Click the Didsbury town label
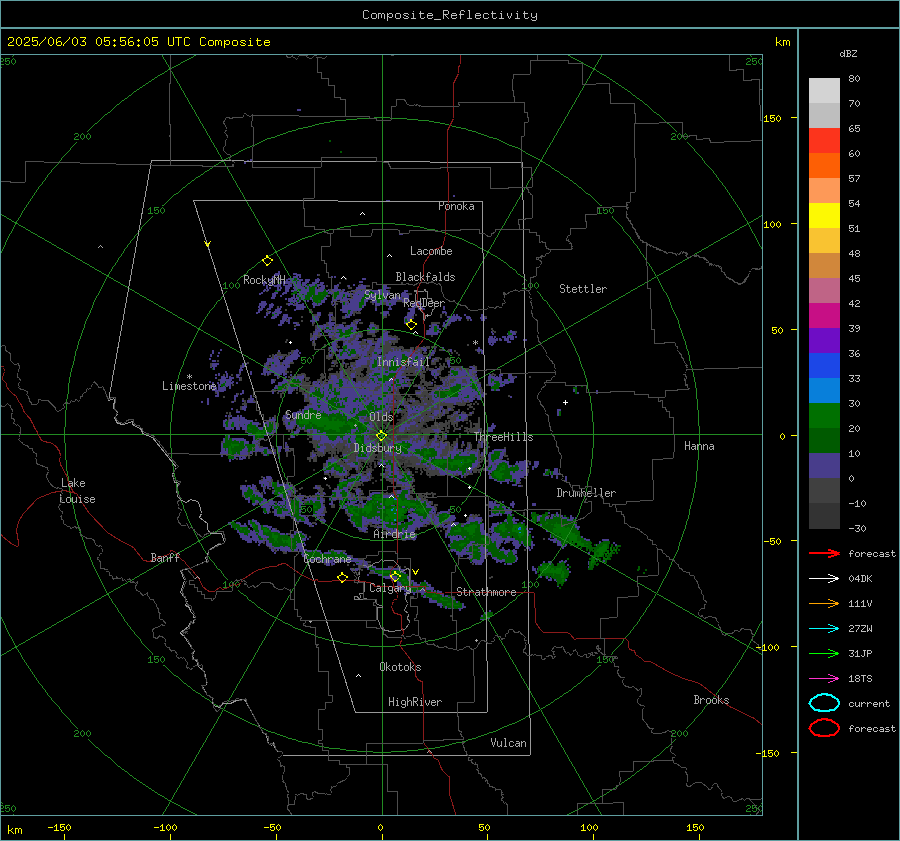Image resolution: width=900 pixels, height=841 pixels. tap(378, 448)
